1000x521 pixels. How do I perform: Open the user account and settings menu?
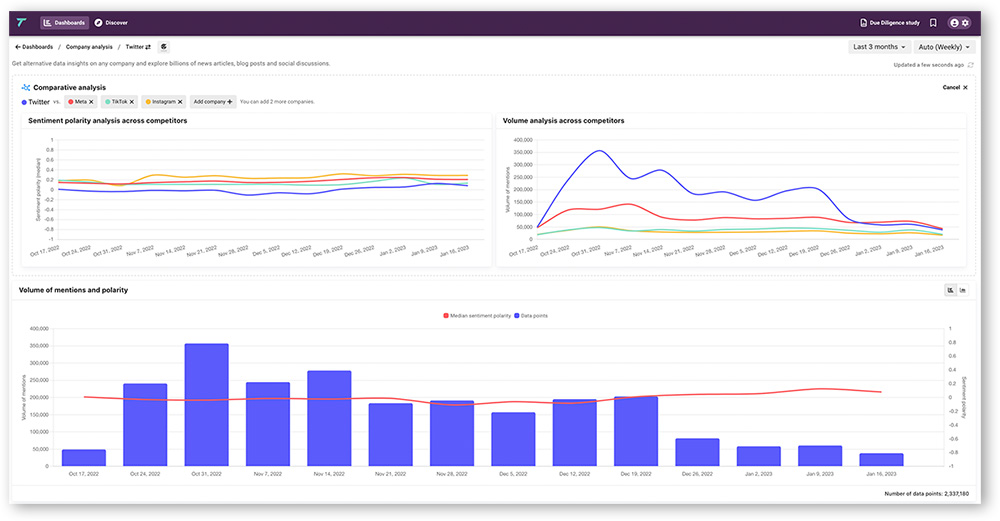(959, 22)
